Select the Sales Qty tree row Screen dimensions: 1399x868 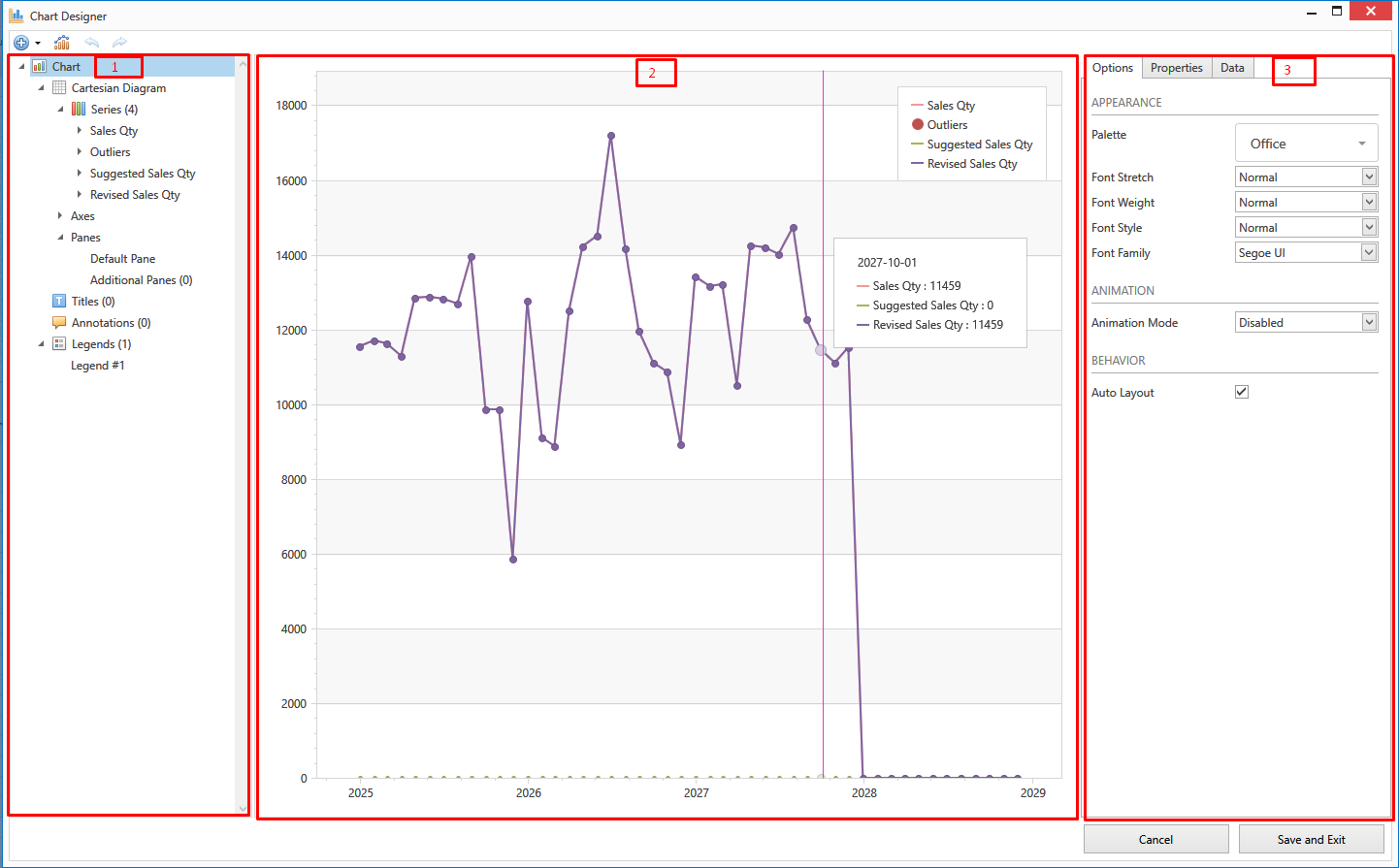pos(114,131)
